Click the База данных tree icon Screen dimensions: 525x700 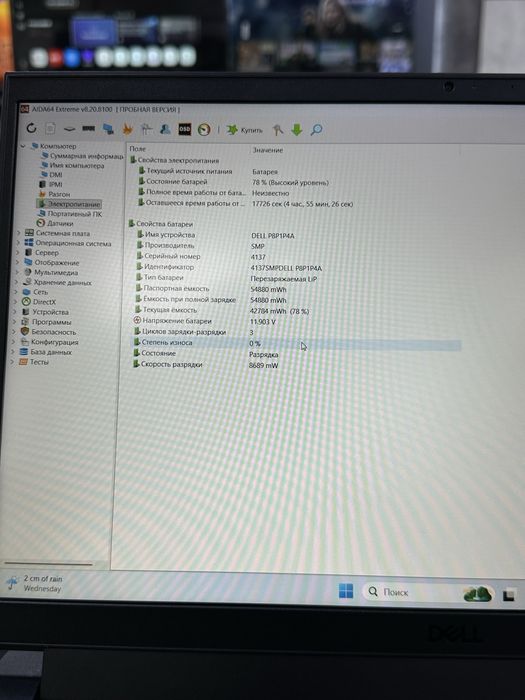[x=24, y=352]
